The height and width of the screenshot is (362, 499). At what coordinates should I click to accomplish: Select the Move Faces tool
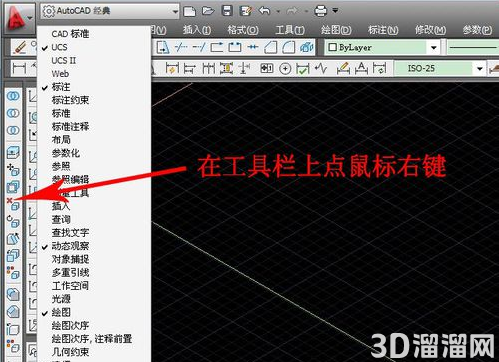13,170
